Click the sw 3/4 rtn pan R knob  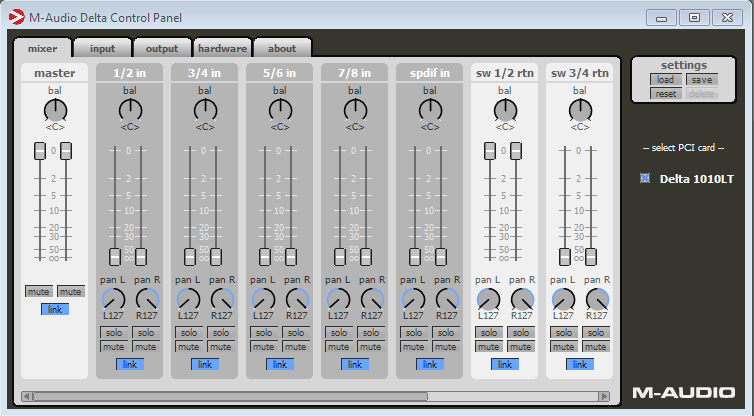[597, 299]
